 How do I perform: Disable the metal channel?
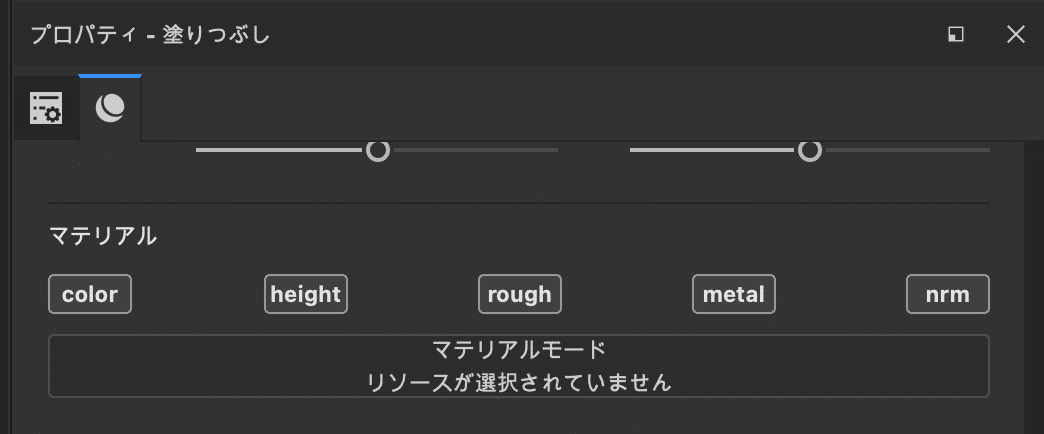(734, 294)
